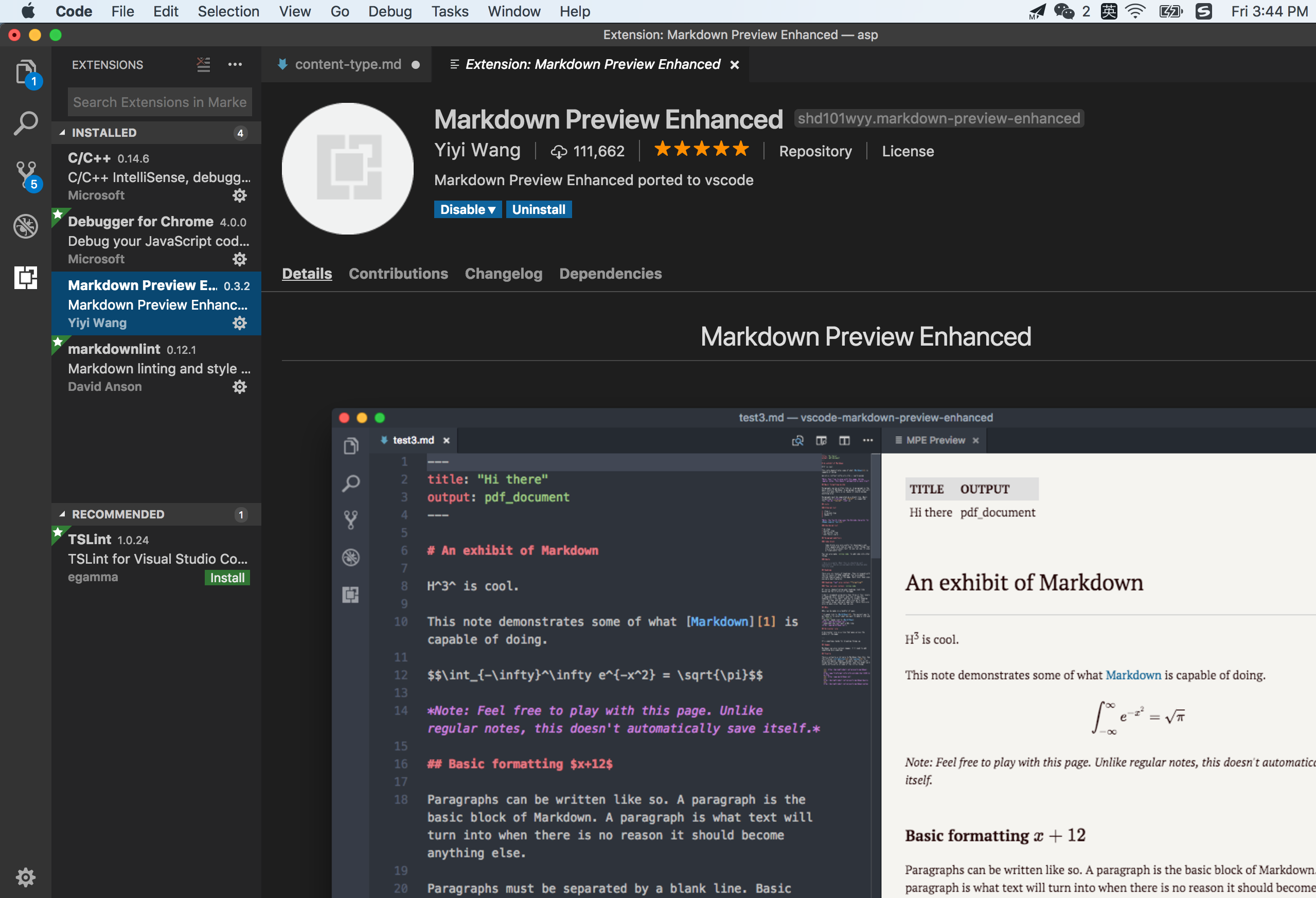Image resolution: width=1316 pixels, height=898 pixels.
Task: Open the Help menu
Action: 574,11
